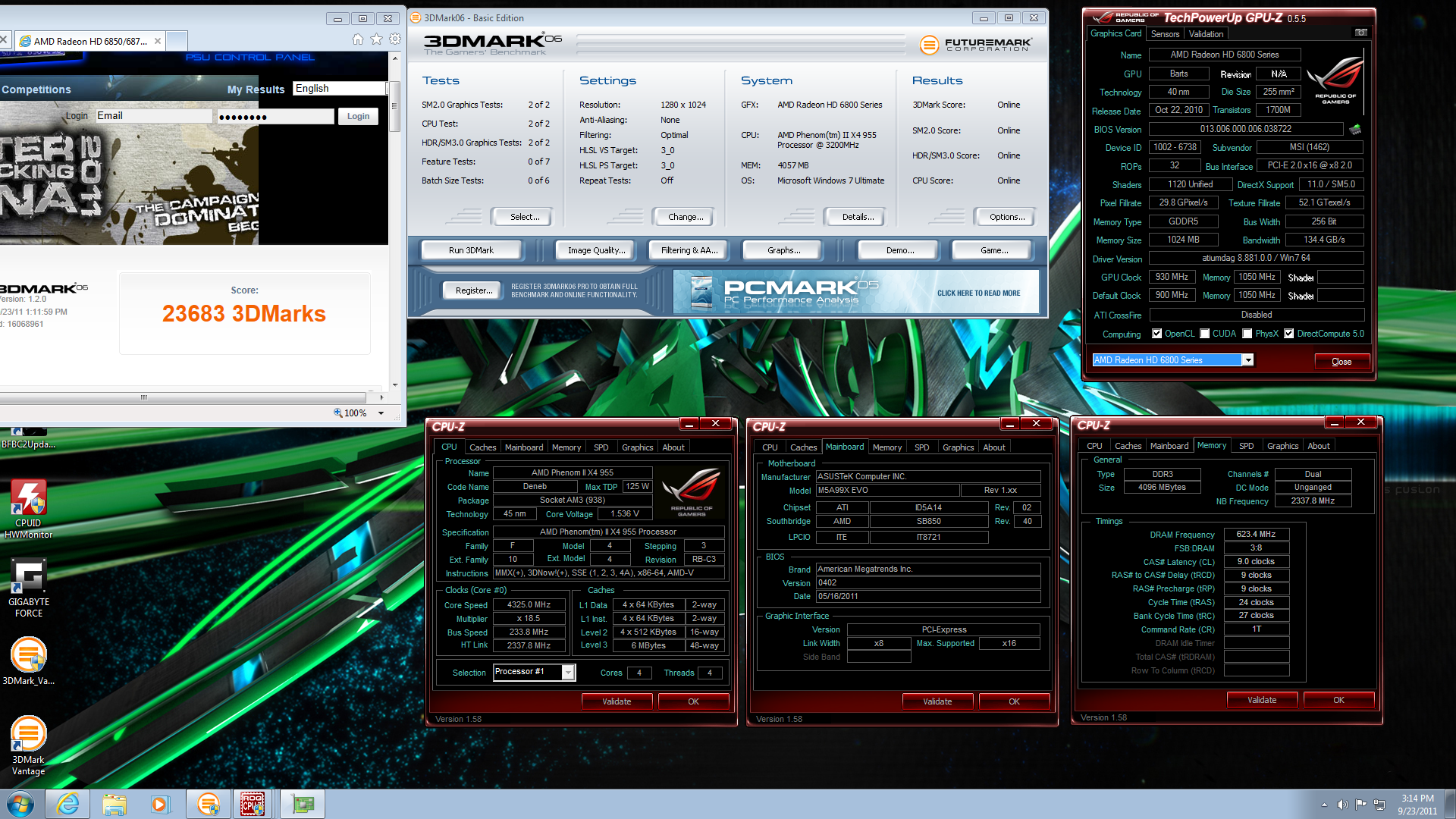Switch to the Sensors tab in GPU-Z
The width and height of the screenshot is (1456, 819).
[x=1165, y=34]
